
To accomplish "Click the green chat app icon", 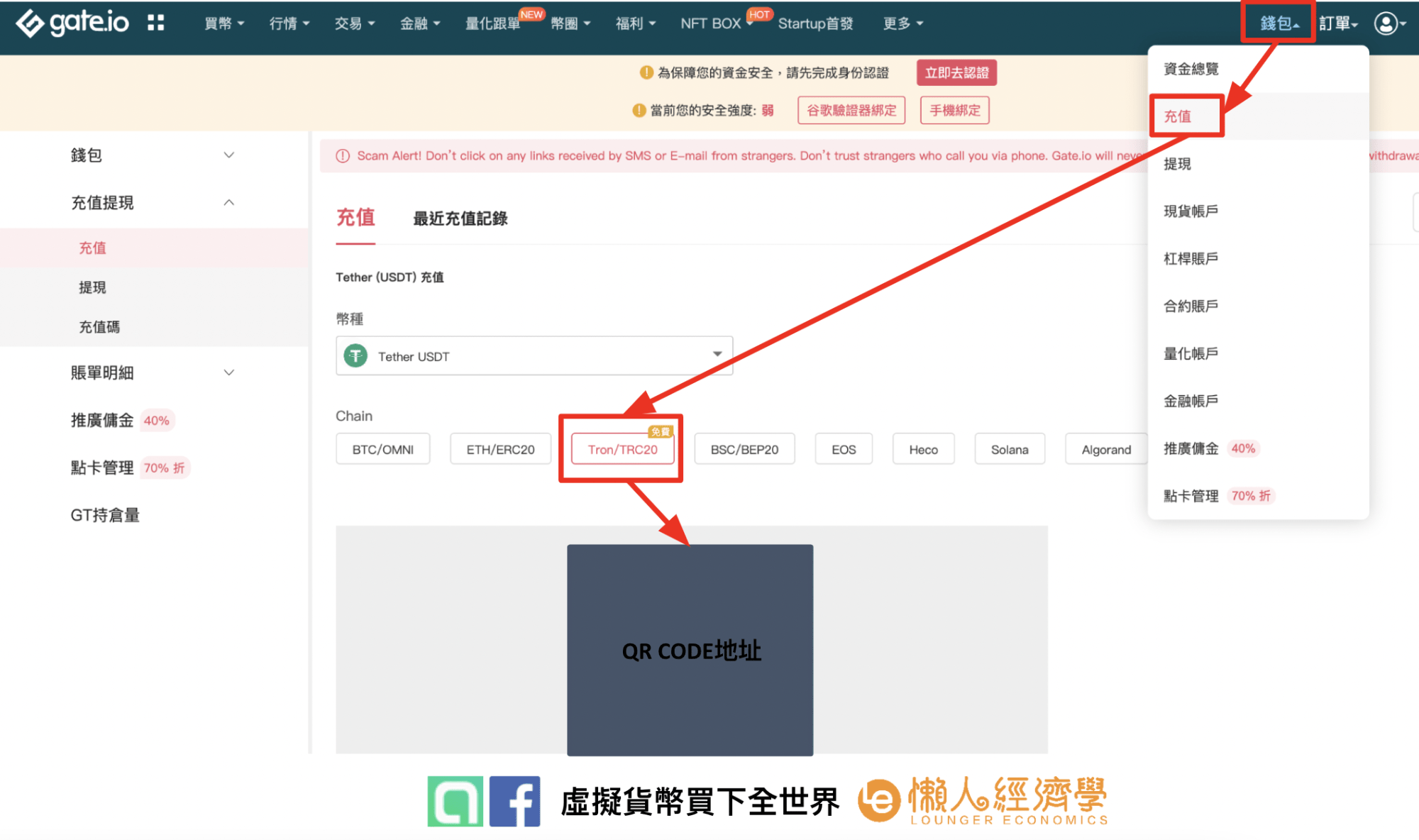I will click(455, 801).
